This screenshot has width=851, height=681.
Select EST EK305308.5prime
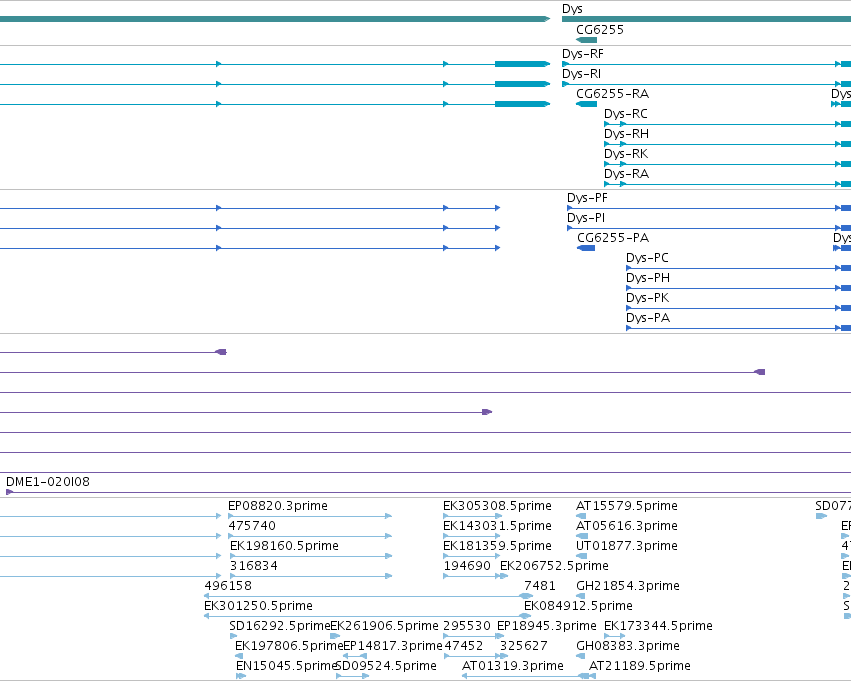tap(497, 506)
